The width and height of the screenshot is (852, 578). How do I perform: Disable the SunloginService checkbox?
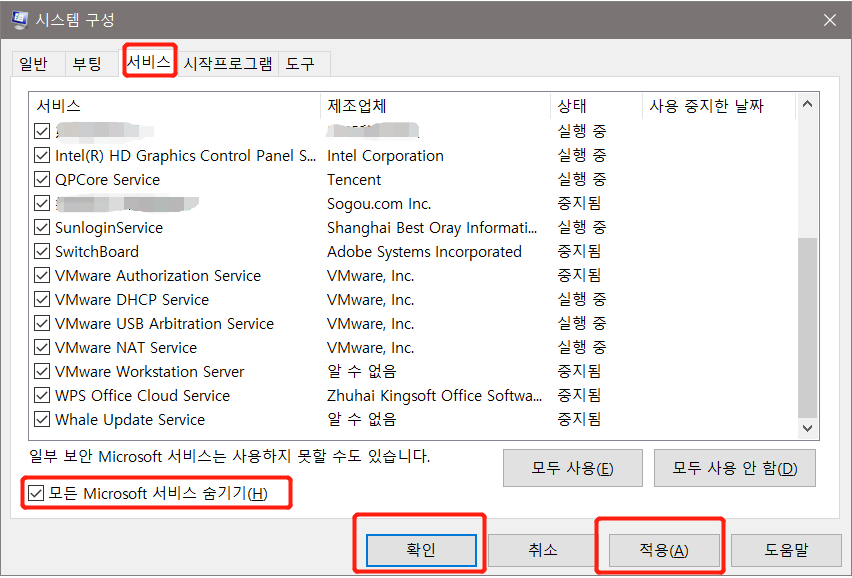coord(41,227)
